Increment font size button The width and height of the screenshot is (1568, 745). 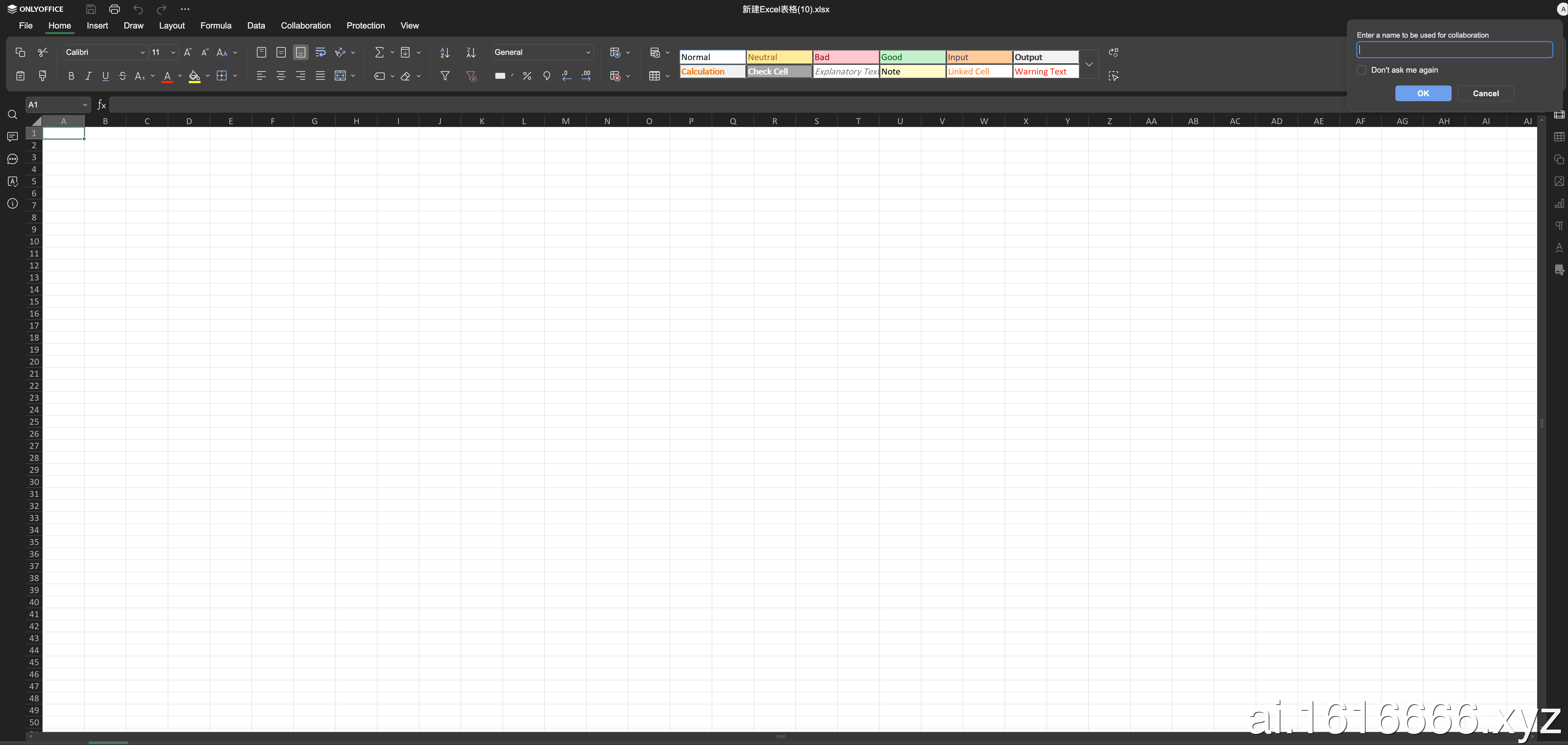tap(188, 52)
